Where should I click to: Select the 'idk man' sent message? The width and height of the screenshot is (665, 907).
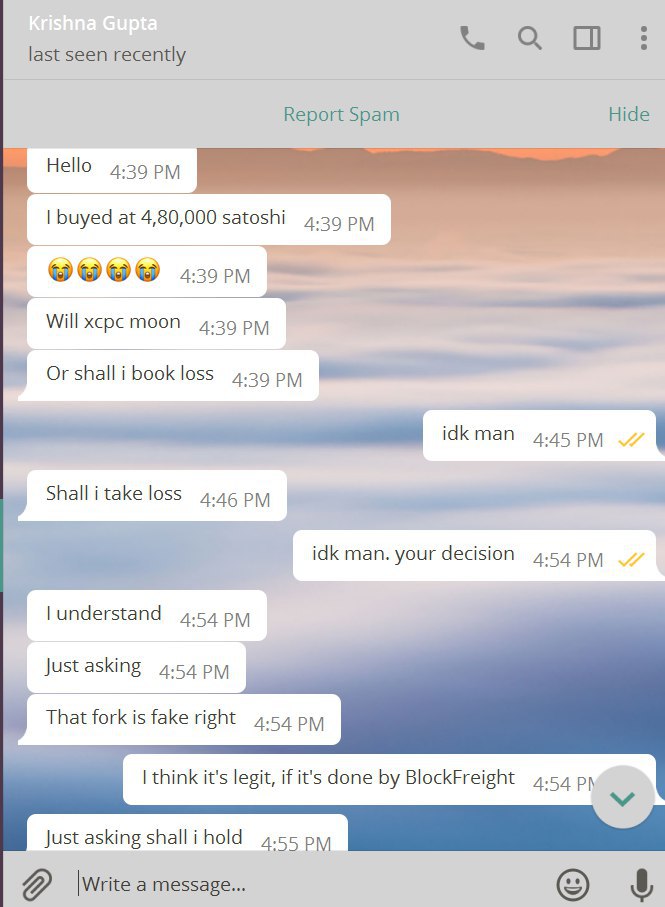(x=540, y=436)
